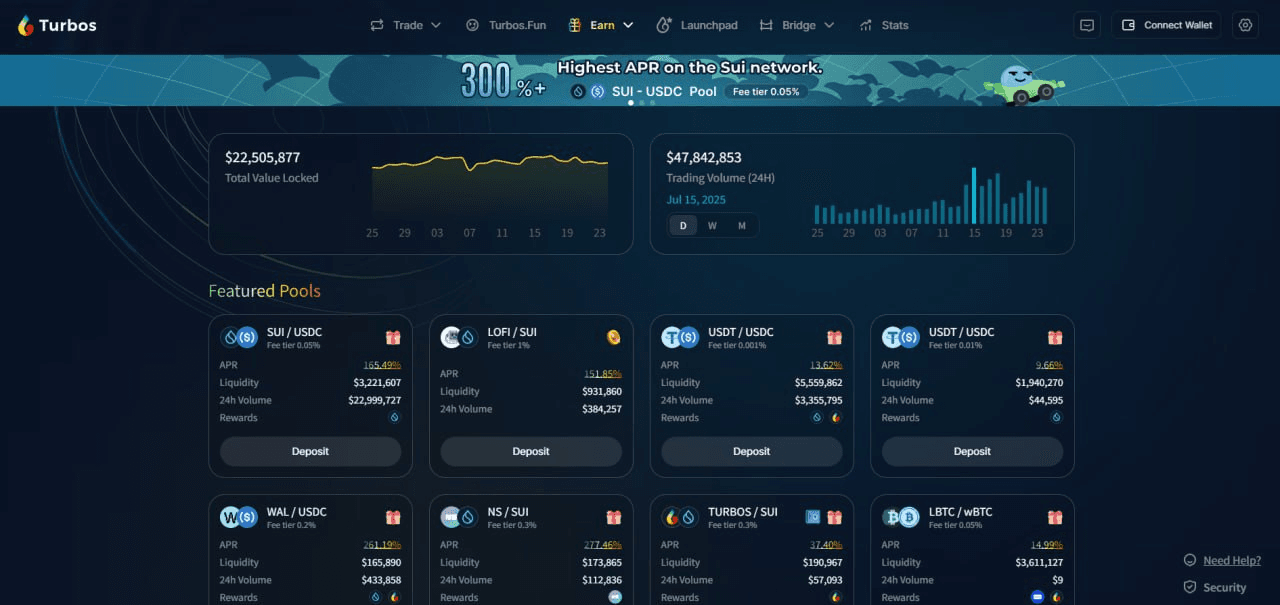
Task: Click the 165.49% APR value
Action: click(382, 365)
